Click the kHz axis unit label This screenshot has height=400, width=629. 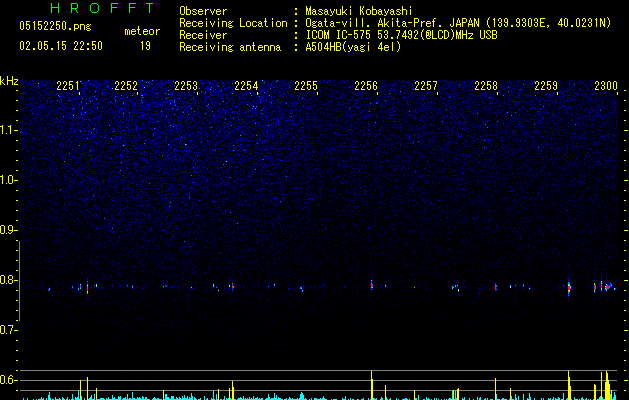[9, 81]
